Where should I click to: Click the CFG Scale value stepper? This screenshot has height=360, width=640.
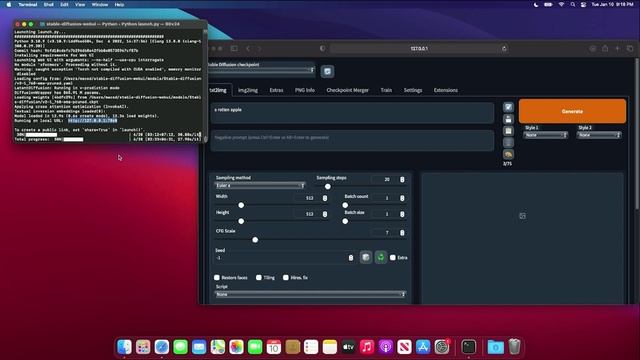[x=402, y=233]
